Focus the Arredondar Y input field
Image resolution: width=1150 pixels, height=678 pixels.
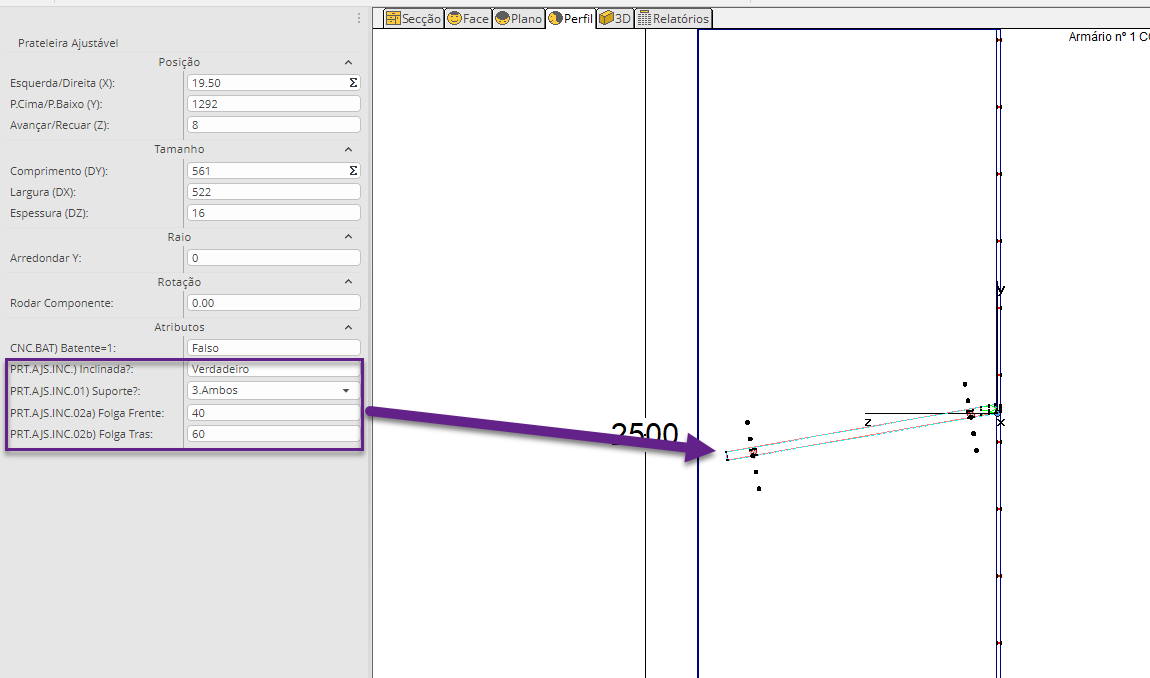point(274,258)
